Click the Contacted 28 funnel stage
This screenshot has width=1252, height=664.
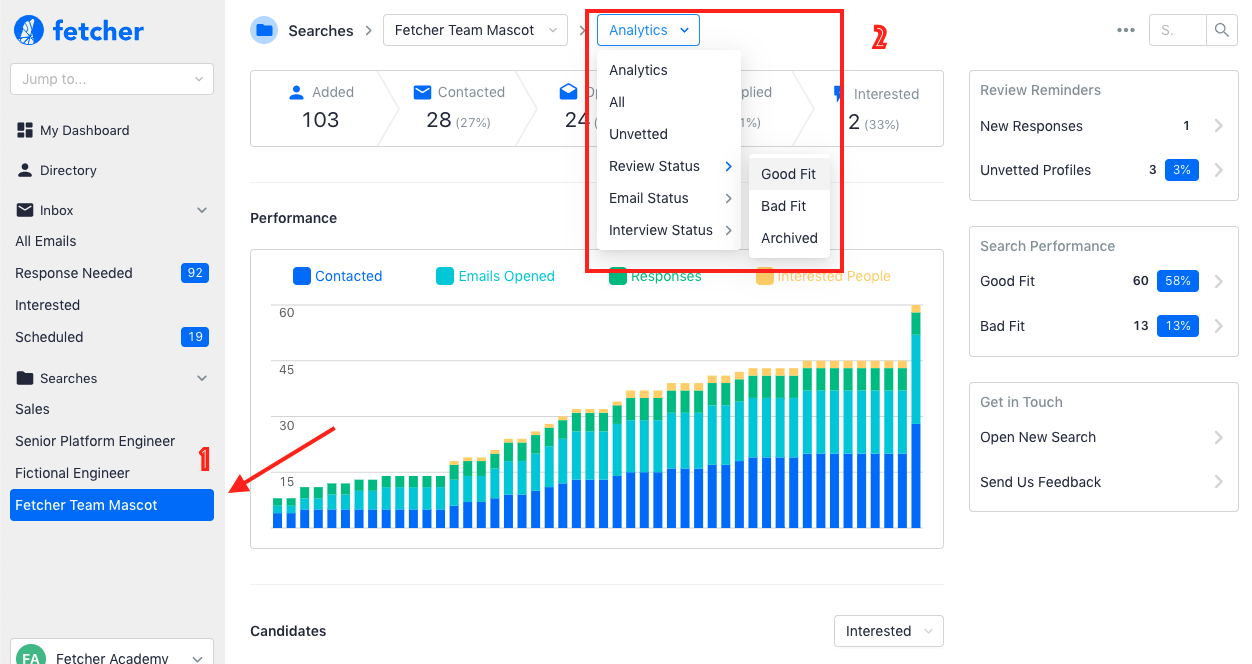[458, 108]
